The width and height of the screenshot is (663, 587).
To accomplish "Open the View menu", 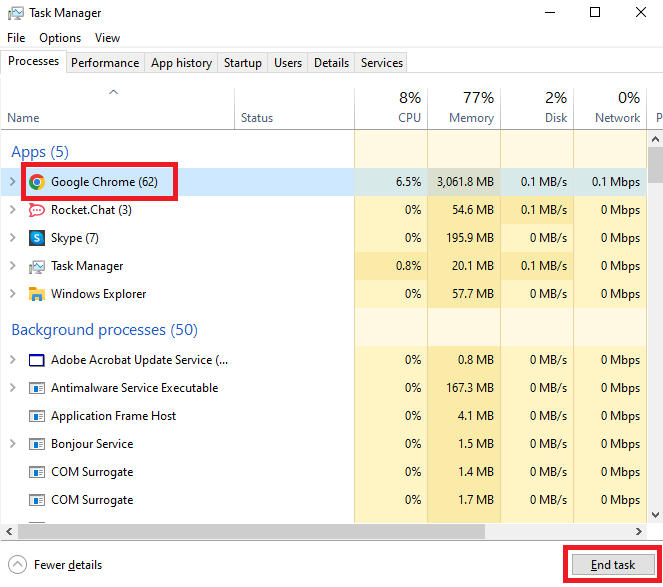I will coord(107,38).
